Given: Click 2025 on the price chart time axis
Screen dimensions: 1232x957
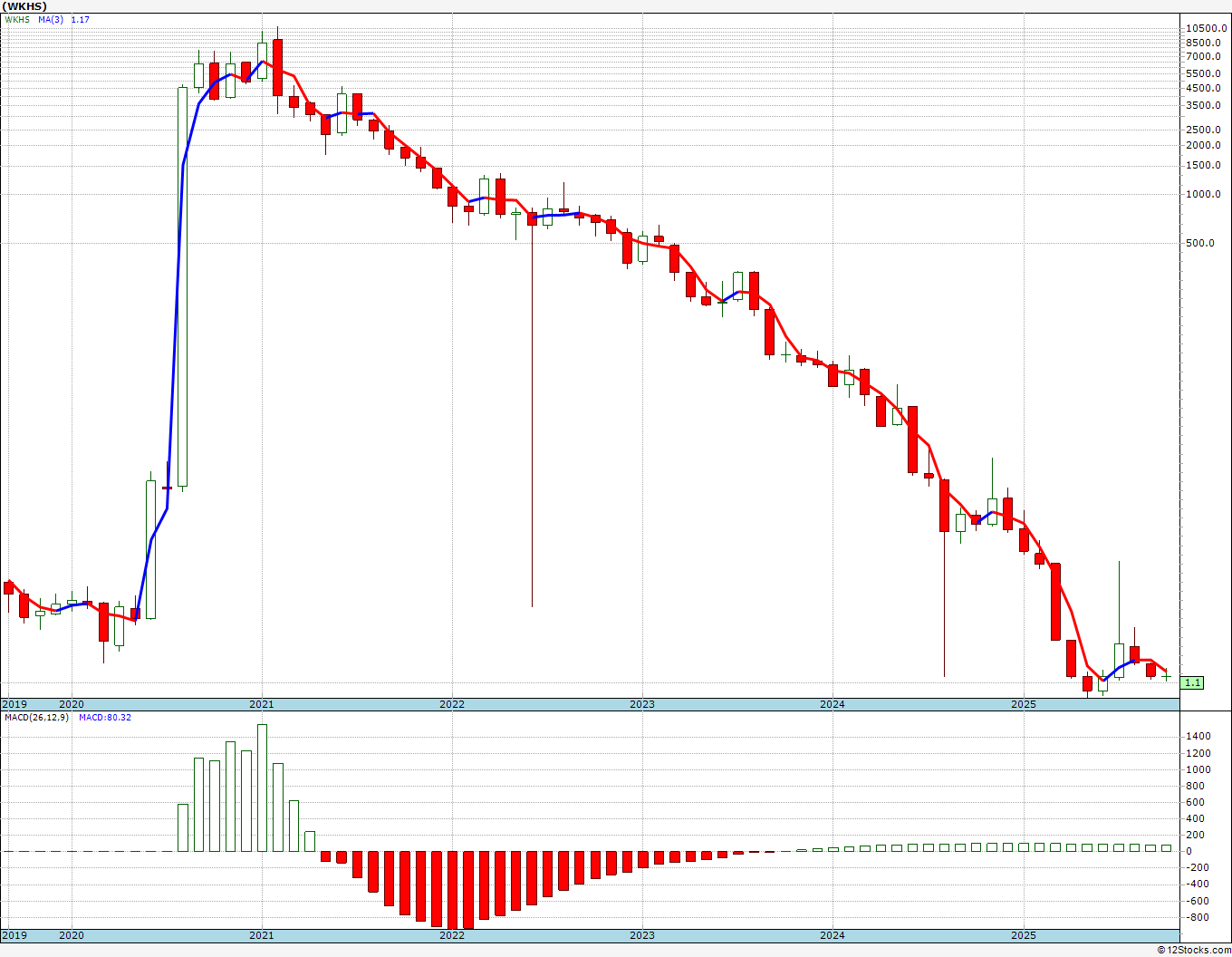Looking at the screenshot, I should pos(1024,704).
